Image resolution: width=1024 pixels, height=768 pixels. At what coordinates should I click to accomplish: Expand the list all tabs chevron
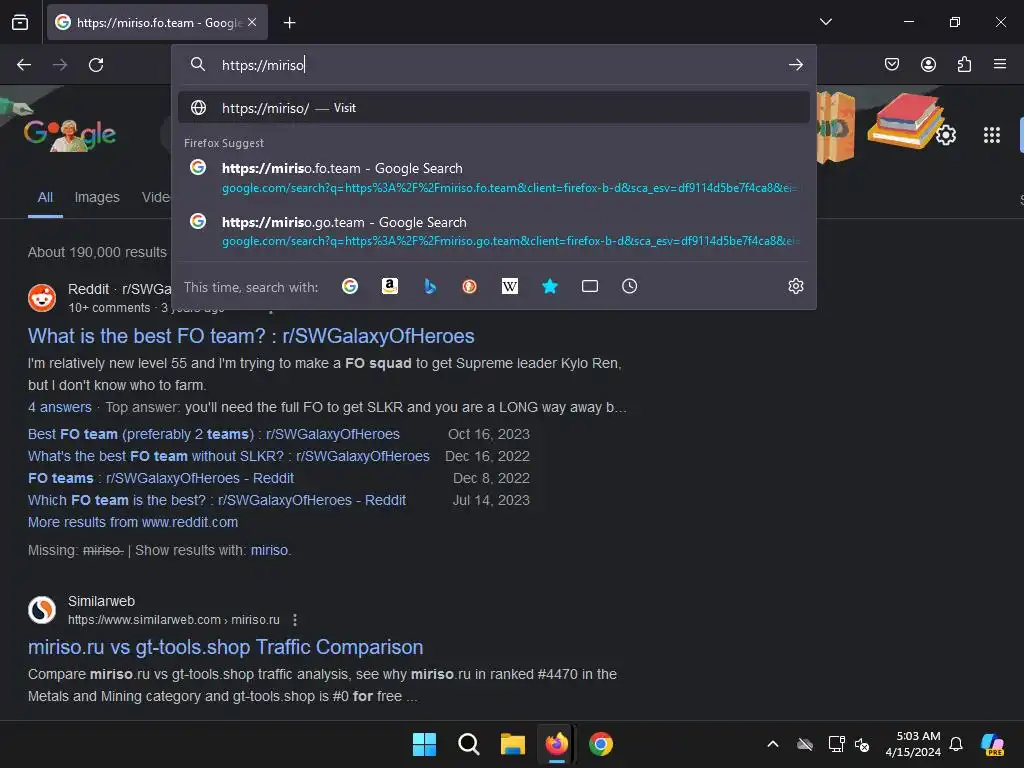coord(825,22)
